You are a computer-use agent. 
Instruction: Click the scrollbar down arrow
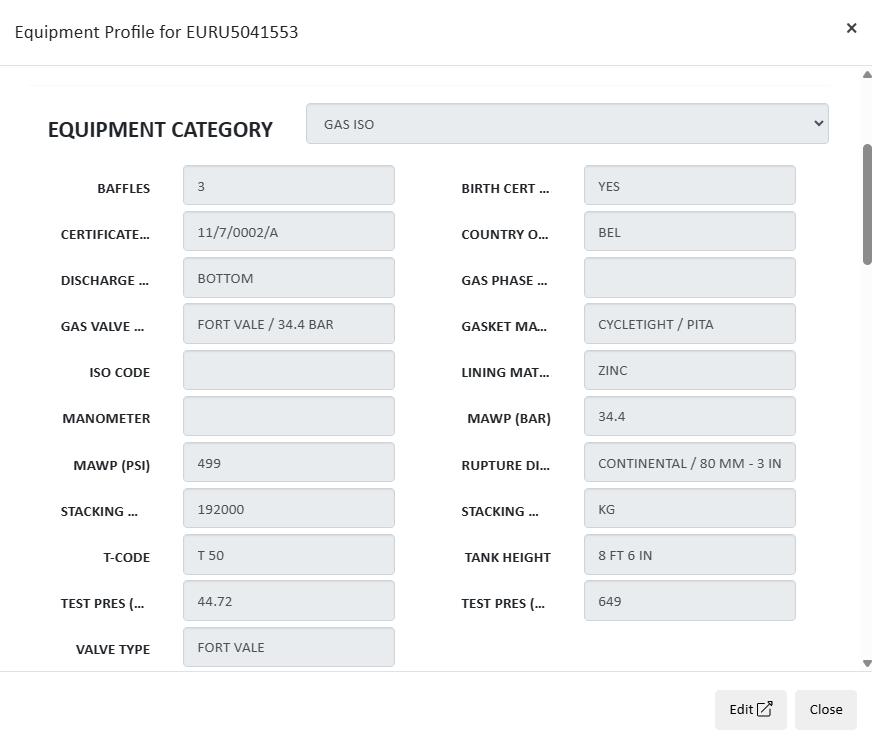[866, 662]
